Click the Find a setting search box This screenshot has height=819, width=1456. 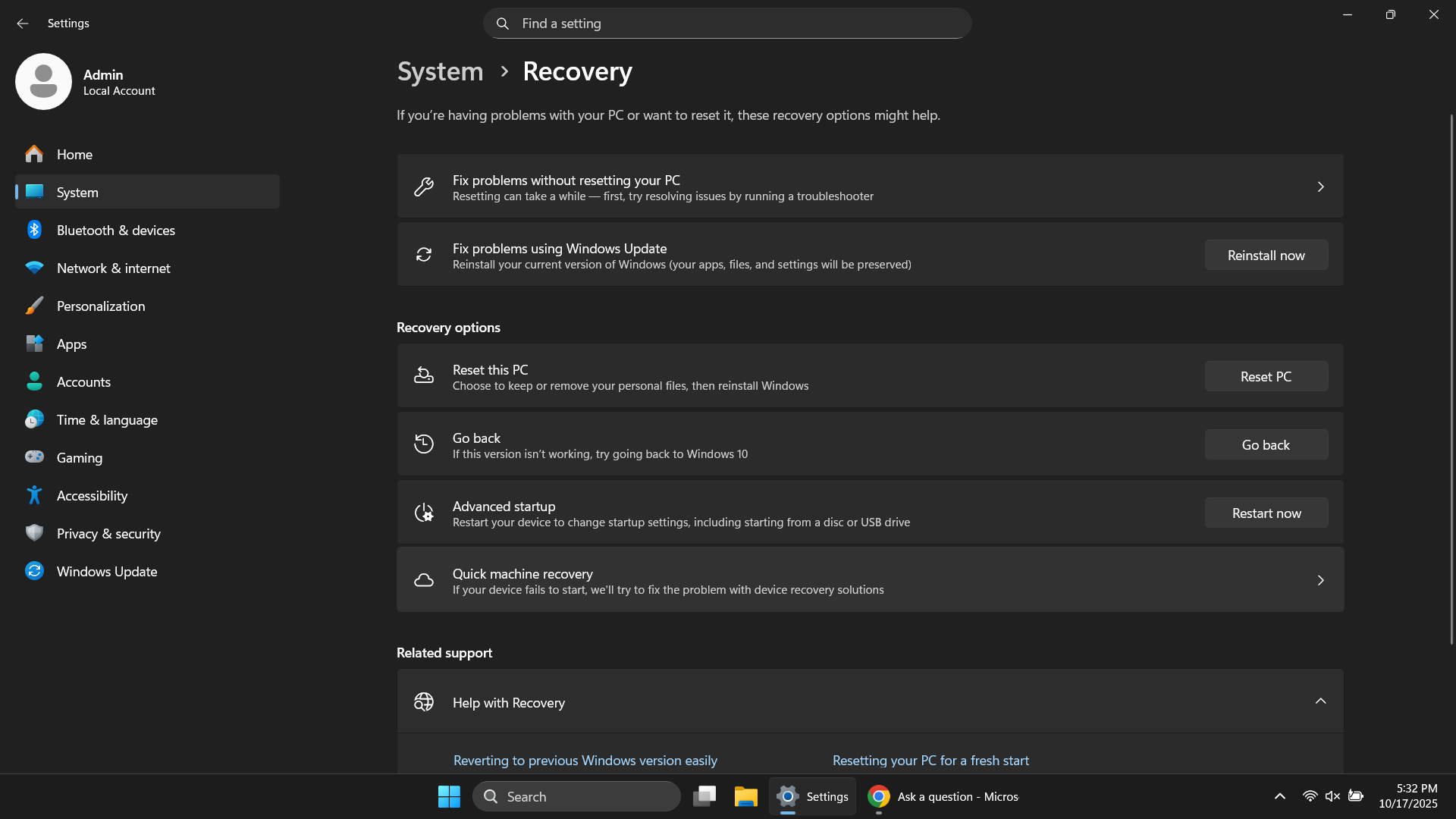pyautogui.click(x=726, y=23)
